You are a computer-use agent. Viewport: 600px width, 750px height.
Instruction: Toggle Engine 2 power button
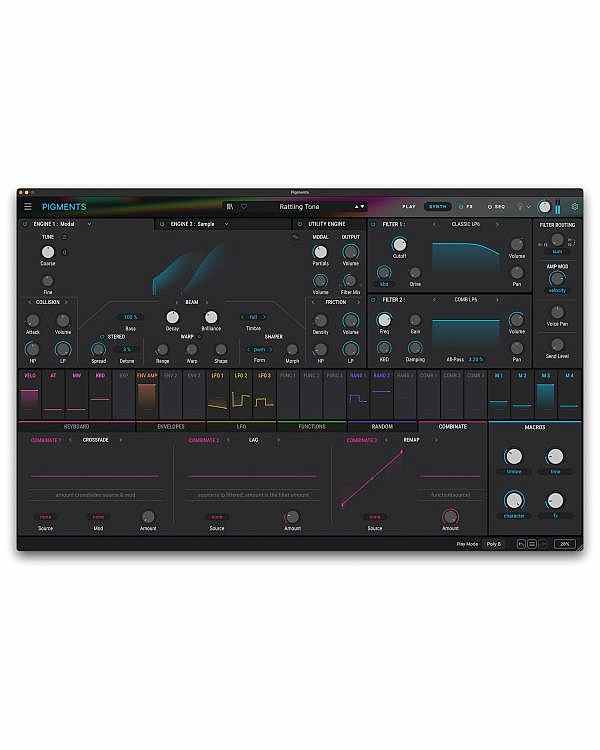pos(162,224)
